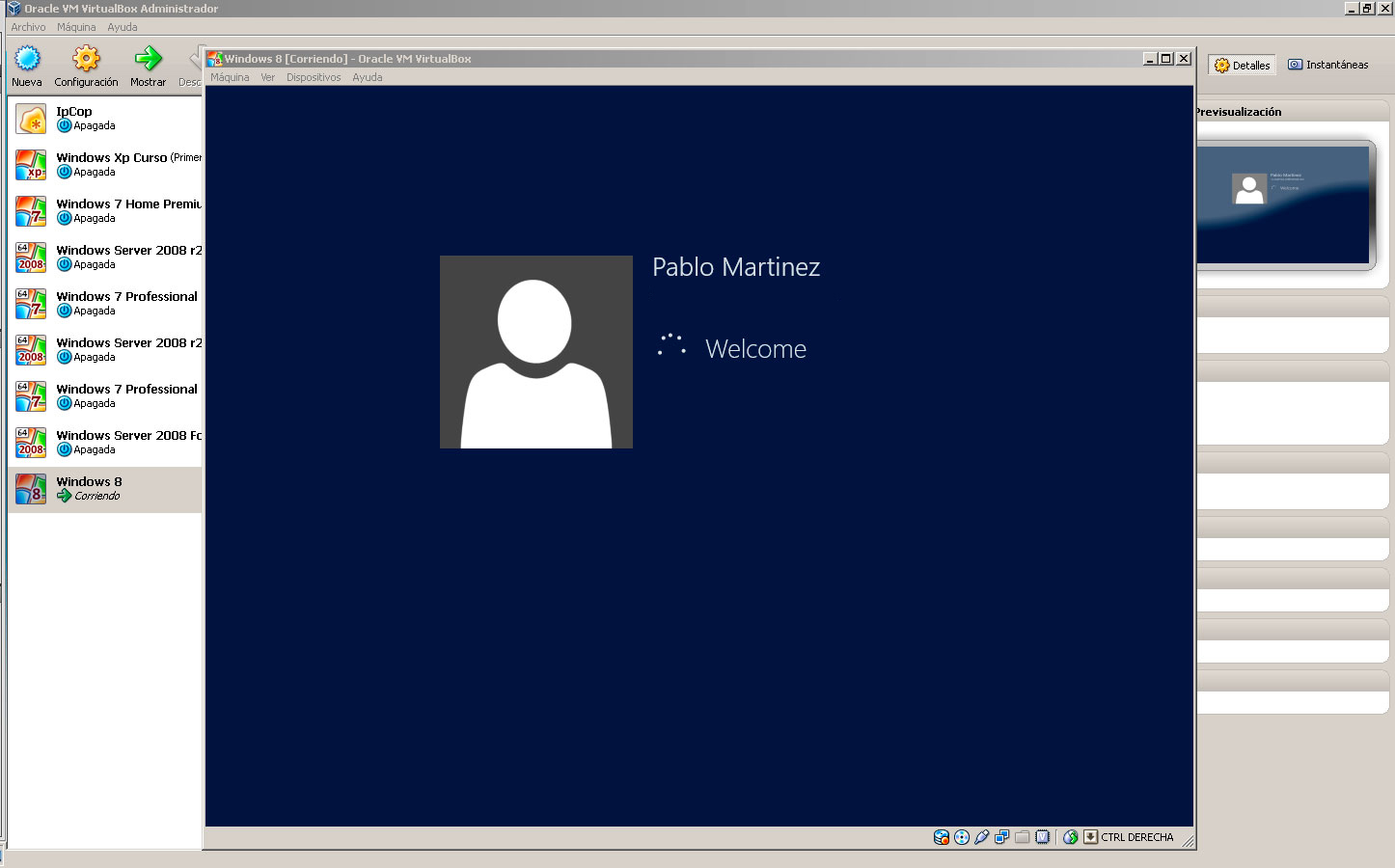Click the optical disc status icon
Screen dimensions: 1395x868
click(x=962, y=837)
